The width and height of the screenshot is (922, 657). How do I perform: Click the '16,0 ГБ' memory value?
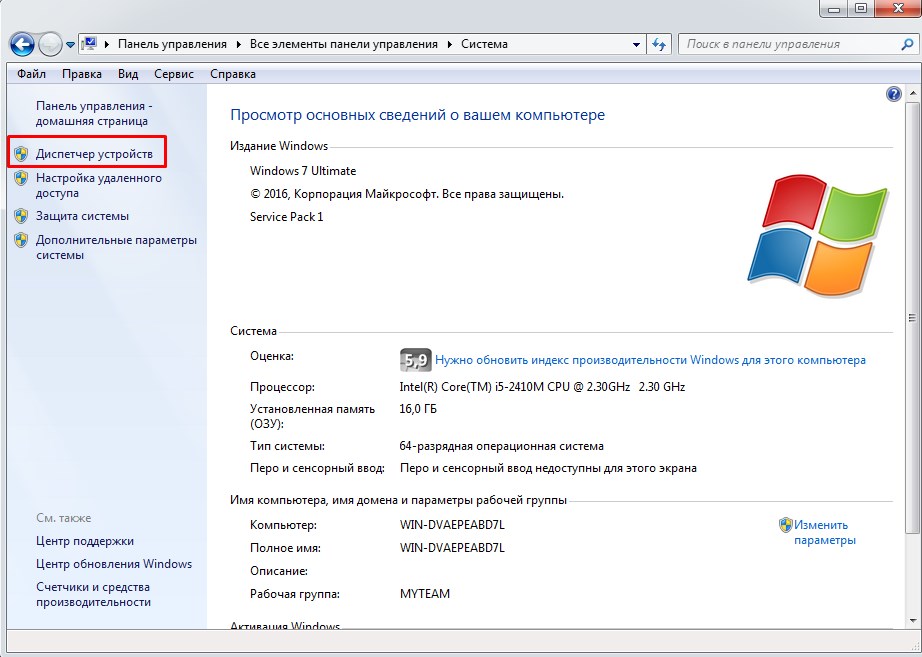pos(418,409)
